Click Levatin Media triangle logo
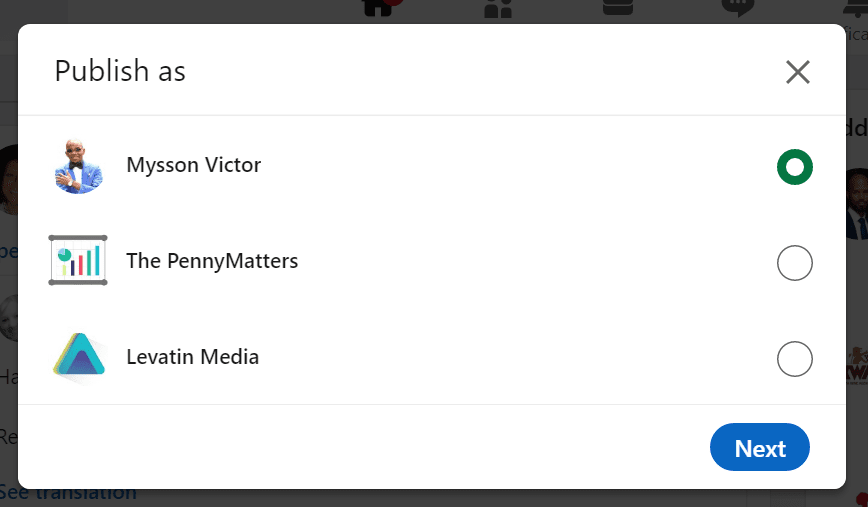Viewport: 868px width, 507px height. pos(79,357)
